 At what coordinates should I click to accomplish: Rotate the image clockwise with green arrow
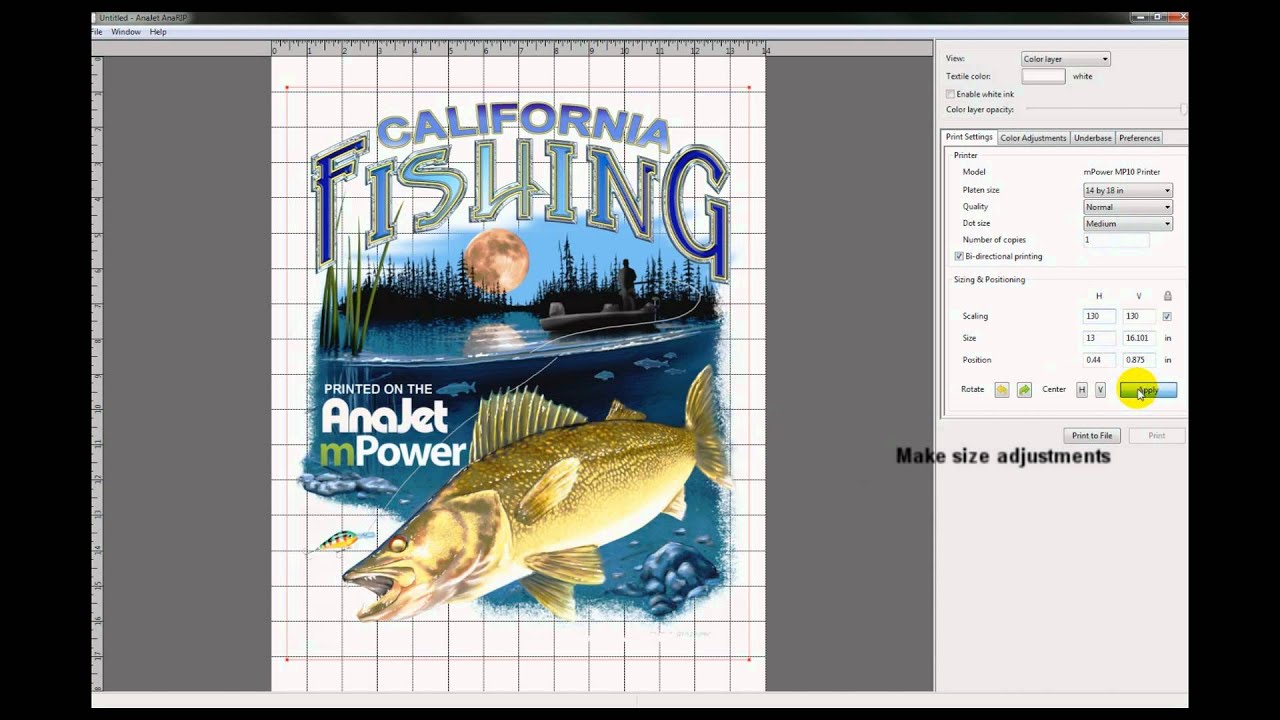click(x=1024, y=390)
